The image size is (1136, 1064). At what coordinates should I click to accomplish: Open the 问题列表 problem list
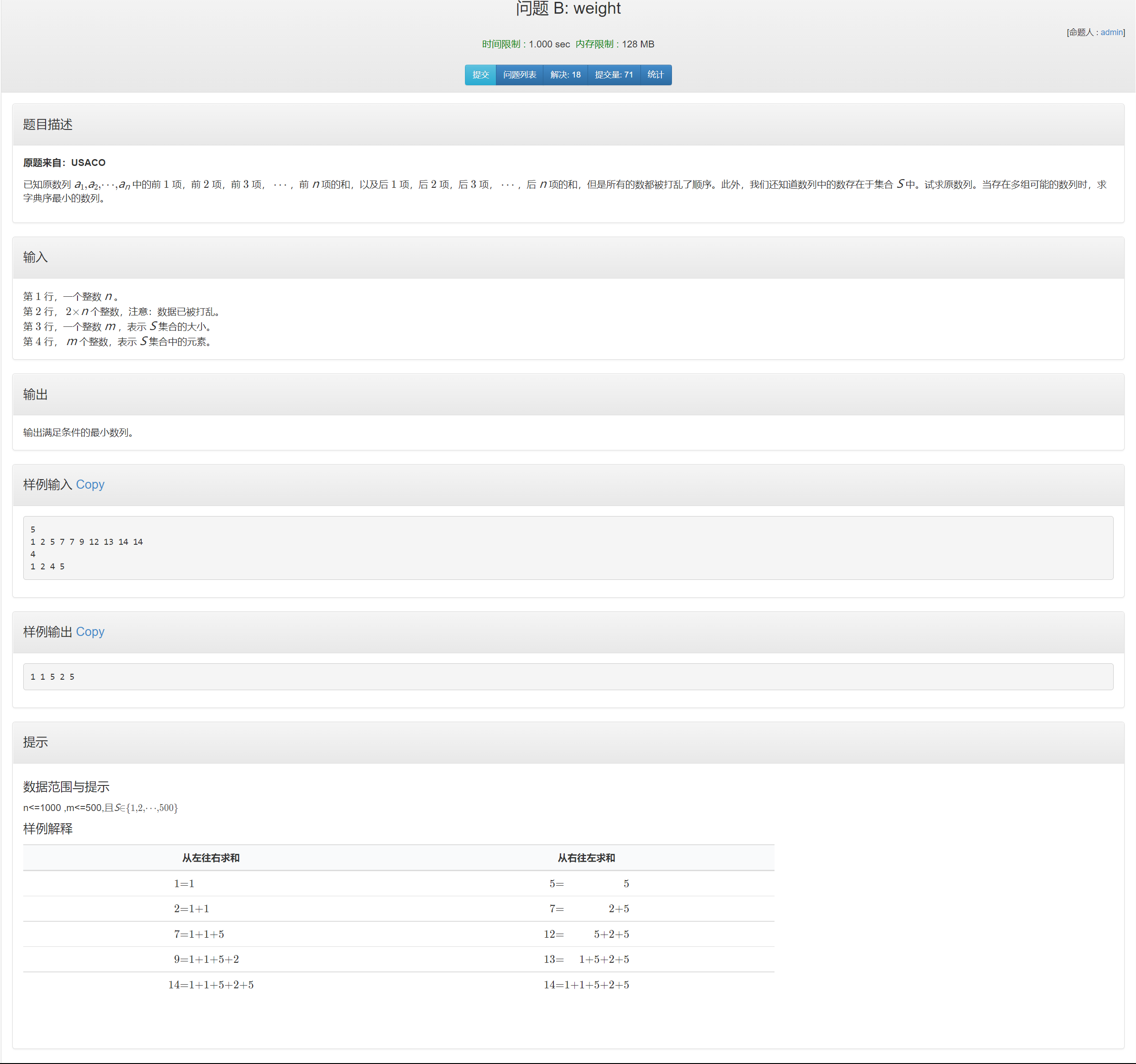[519, 75]
